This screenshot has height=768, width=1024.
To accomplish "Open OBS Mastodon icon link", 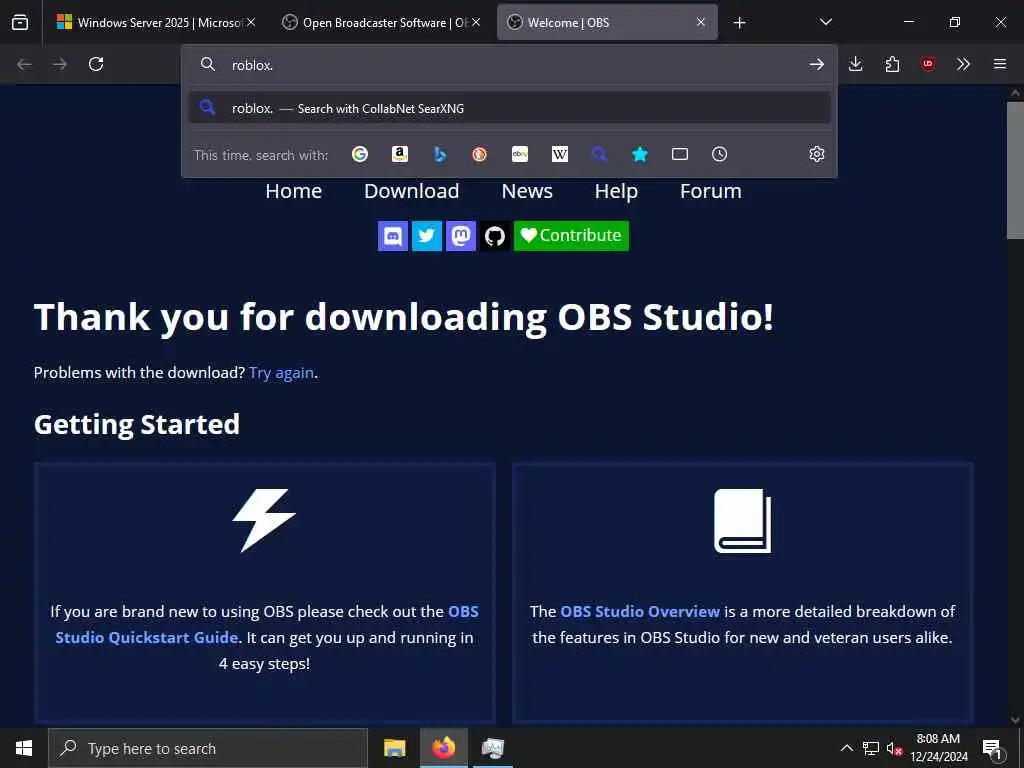I will (x=461, y=236).
